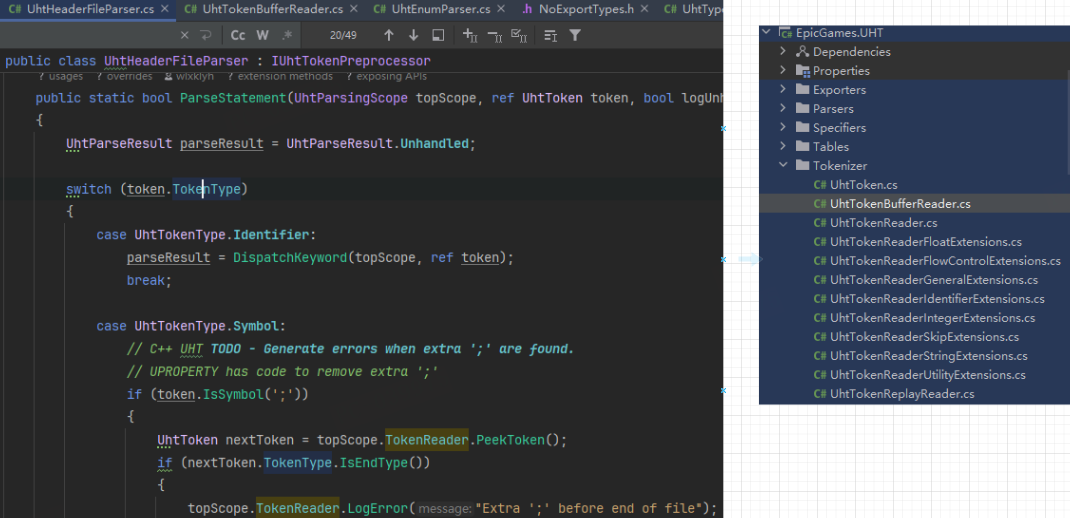This screenshot has height=518, width=1070.
Task: Open search filter funnel options
Action: point(575,35)
